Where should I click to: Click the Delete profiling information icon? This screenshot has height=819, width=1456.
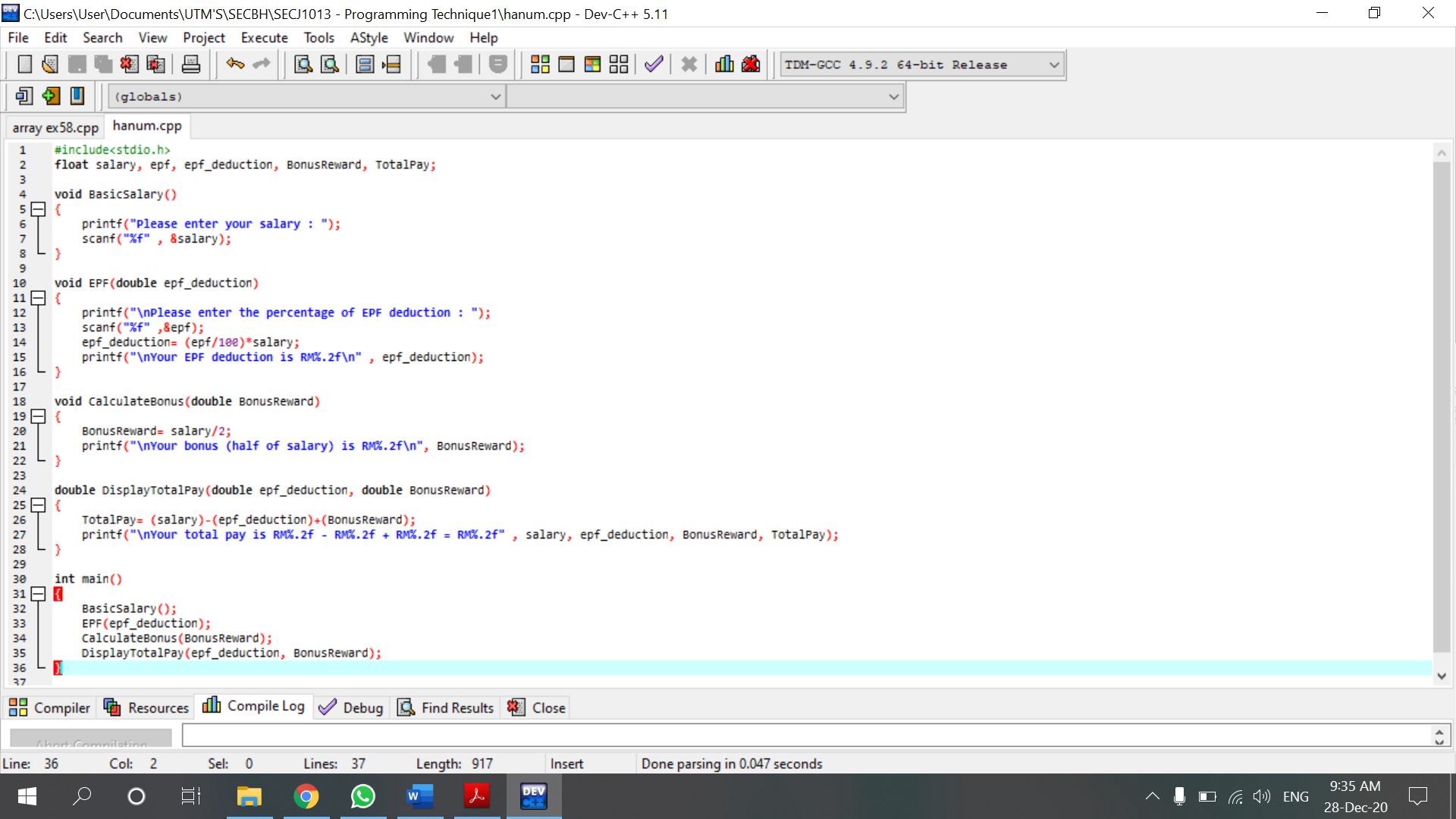click(x=750, y=64)
